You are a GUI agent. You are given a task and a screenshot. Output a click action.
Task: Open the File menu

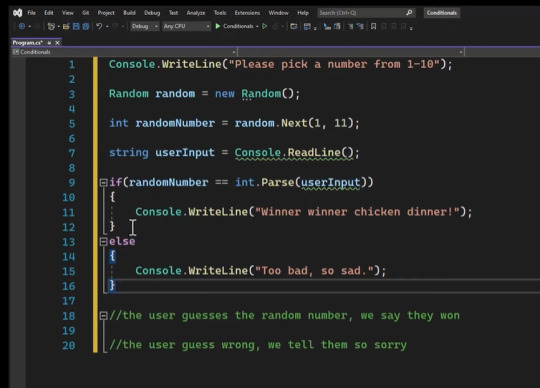tap(32, 13)
